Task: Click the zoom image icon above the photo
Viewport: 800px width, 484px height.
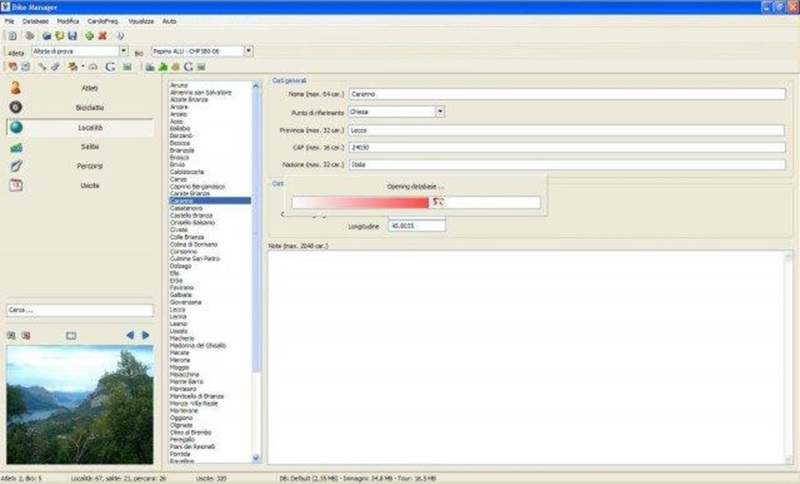Action: (x=11, y=336)
